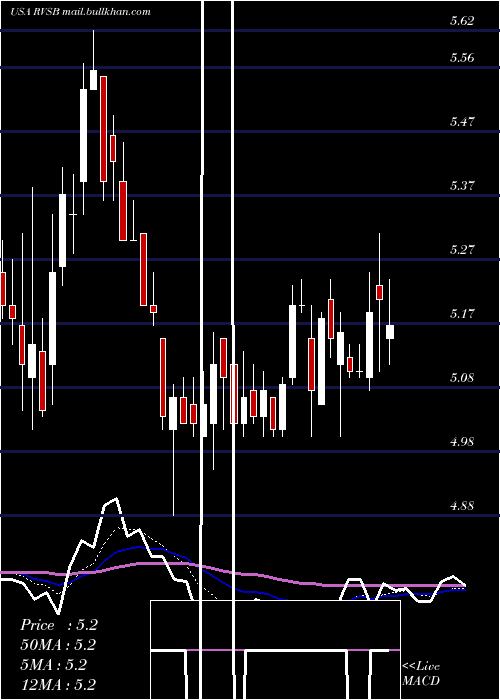Click the '12MA : 5.2' readout
500x700 pixels.
pos(58,684)
